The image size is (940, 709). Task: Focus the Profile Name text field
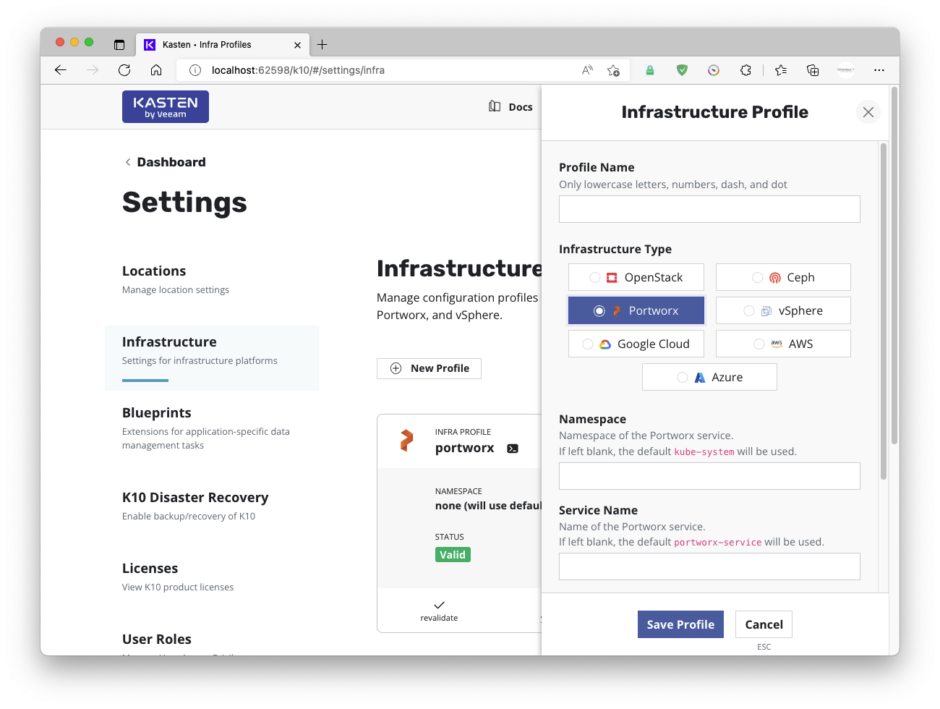(x=709, y=209)
